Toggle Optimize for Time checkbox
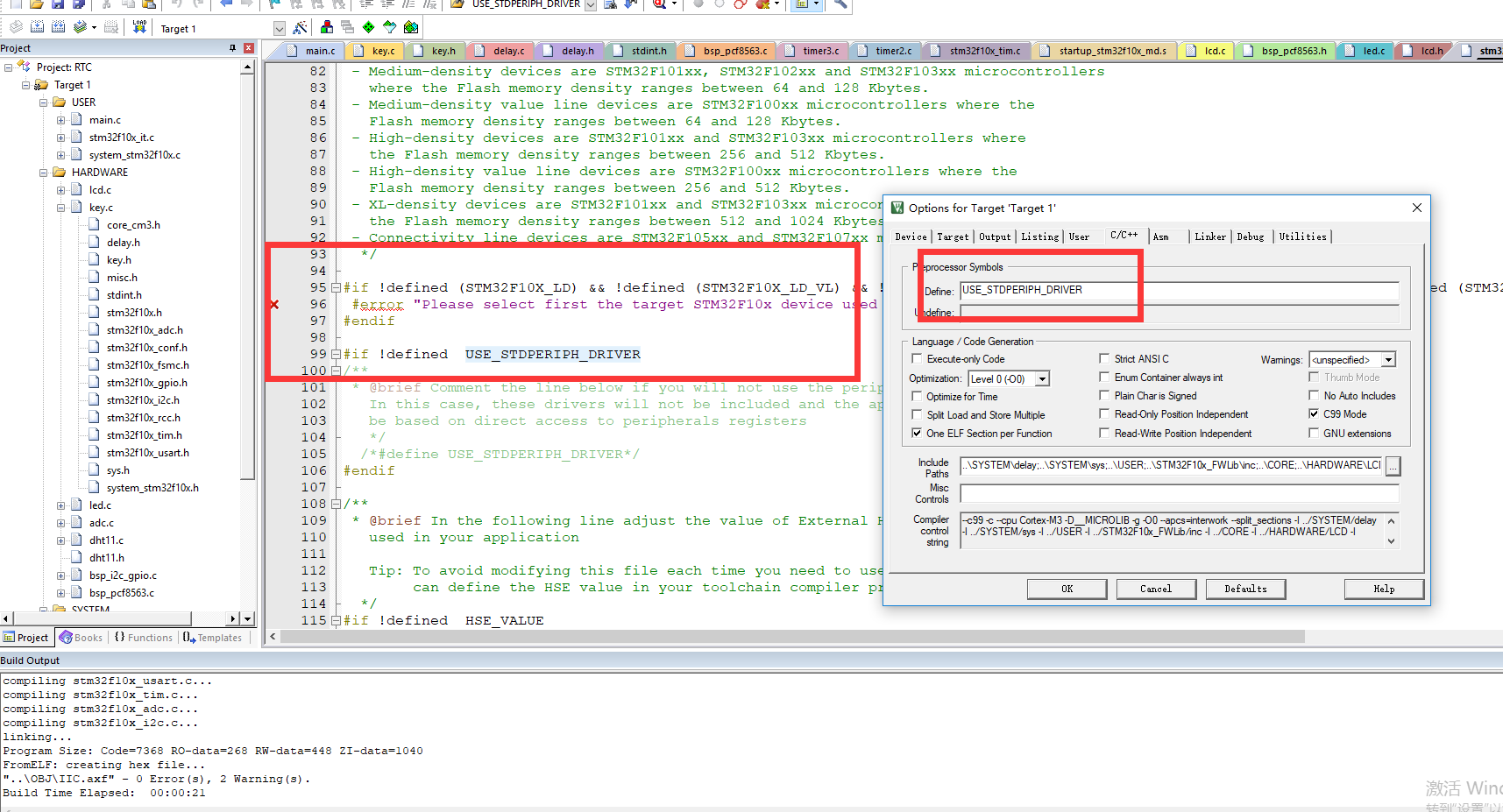Viewport: 1503px width, 812px height. (917, 397)
